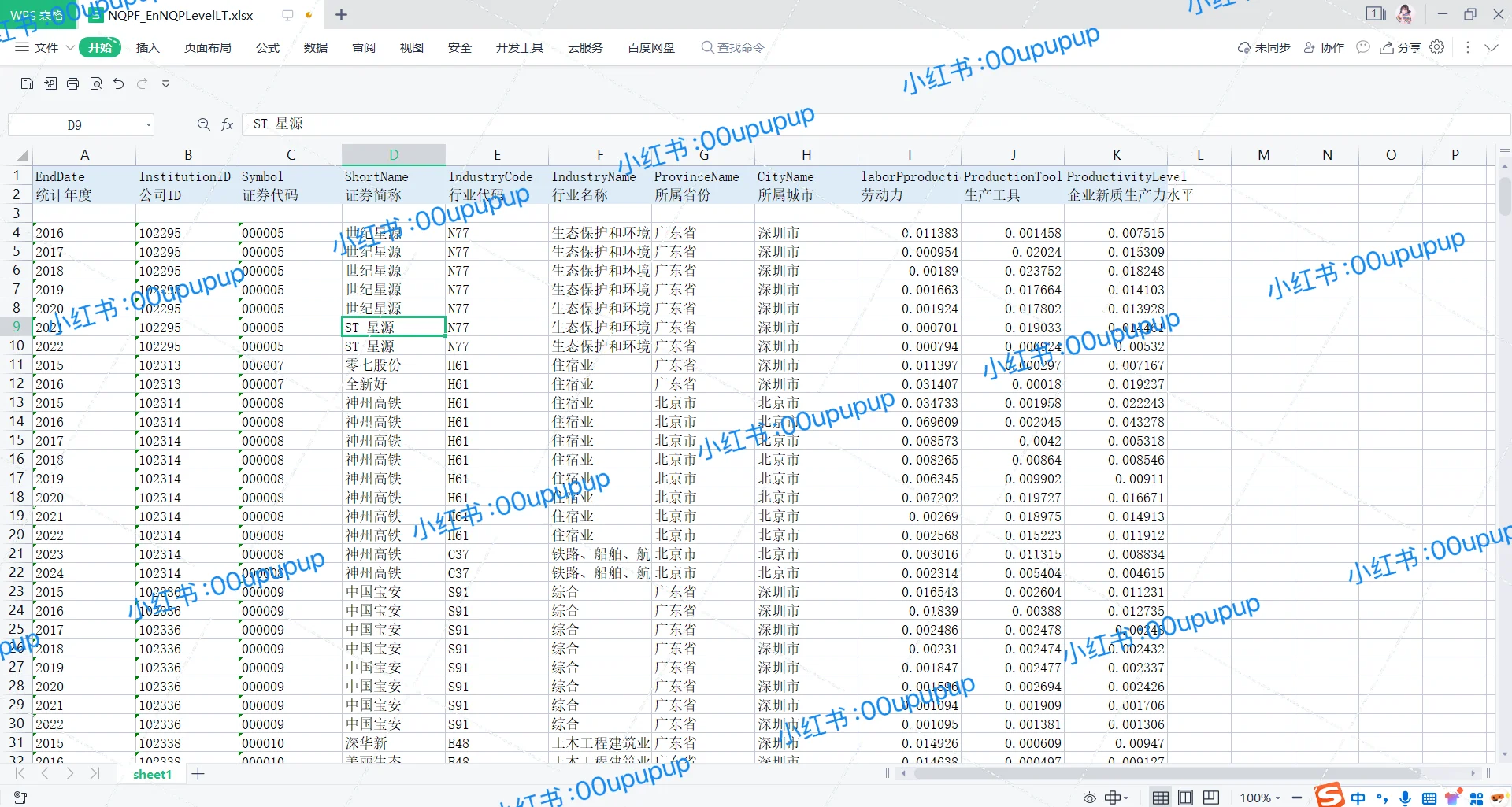The image size is (1512, 807).
Task: Open the 视图 ribbon tab
Action: pos(412,47)
